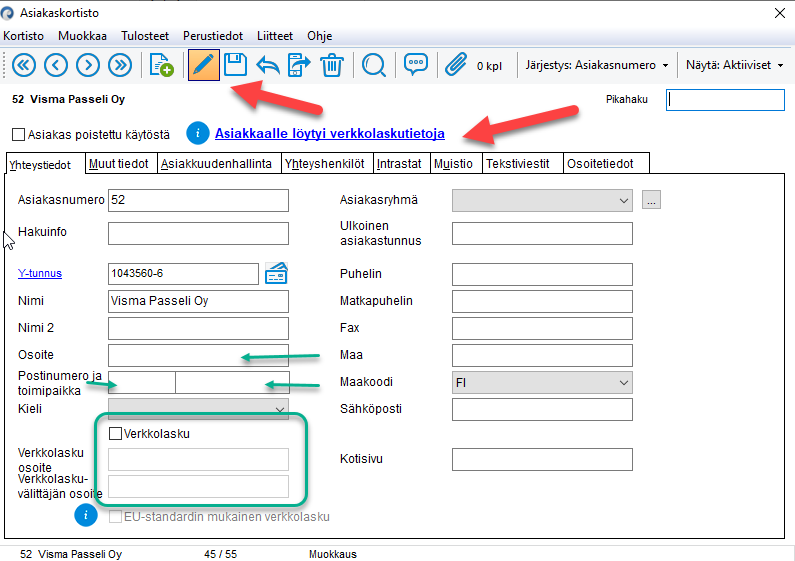
Task: Switch to the Intrastat tab
Action: [402, 163]
